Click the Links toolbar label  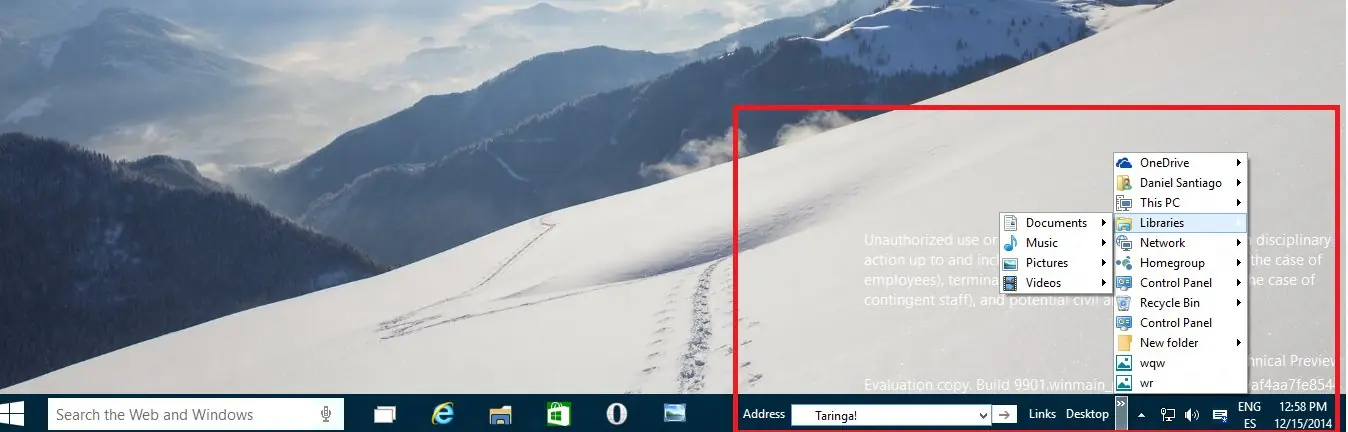click(1042, 414)
